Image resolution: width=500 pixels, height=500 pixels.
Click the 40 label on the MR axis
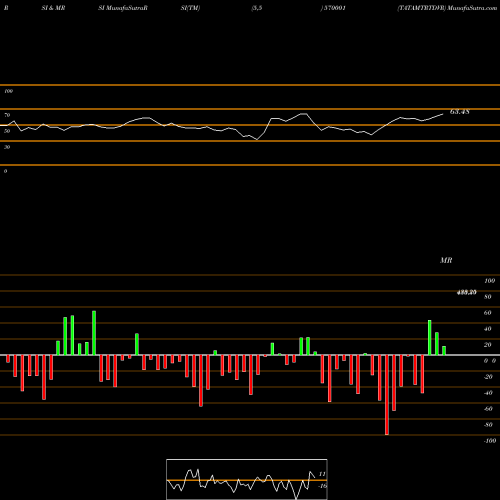click(488, 329)
